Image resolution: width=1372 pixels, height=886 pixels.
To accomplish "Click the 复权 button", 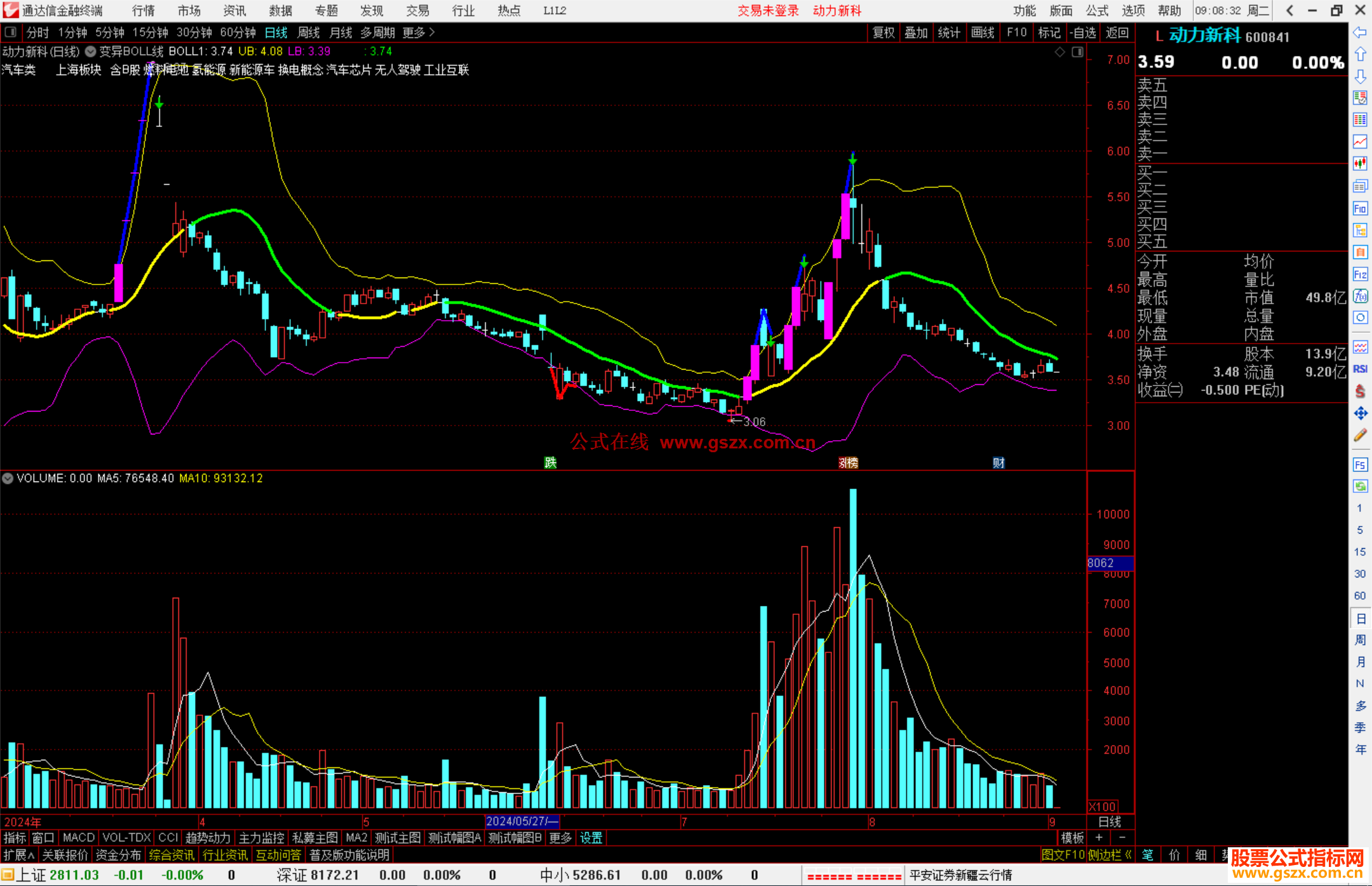I will pos(883,32).
